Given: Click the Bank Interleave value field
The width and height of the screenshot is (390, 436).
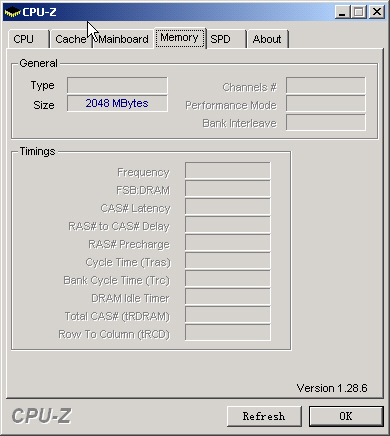Looking at the screenshot, I should 326,122.
